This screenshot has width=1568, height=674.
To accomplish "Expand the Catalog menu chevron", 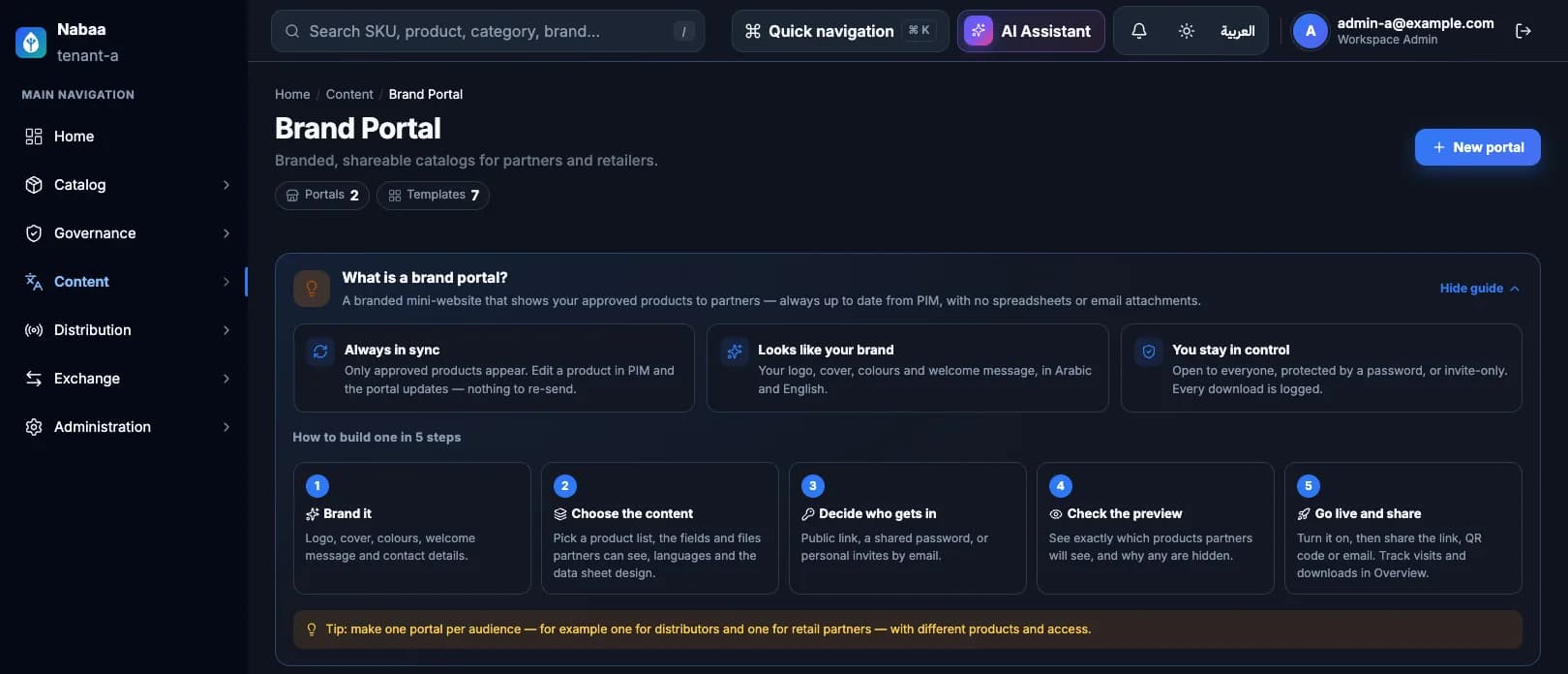I will point(226,185).
